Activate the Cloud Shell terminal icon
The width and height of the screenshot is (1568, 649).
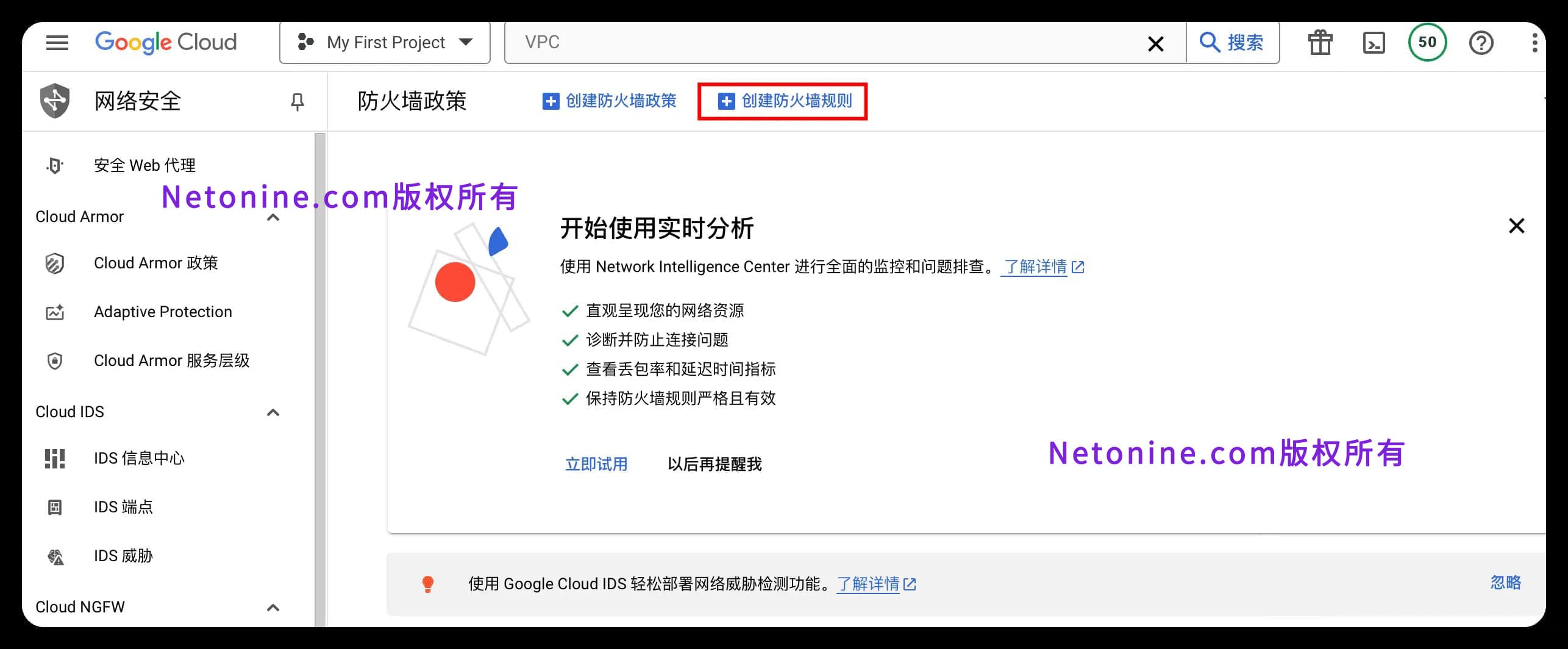[1374, 43]
